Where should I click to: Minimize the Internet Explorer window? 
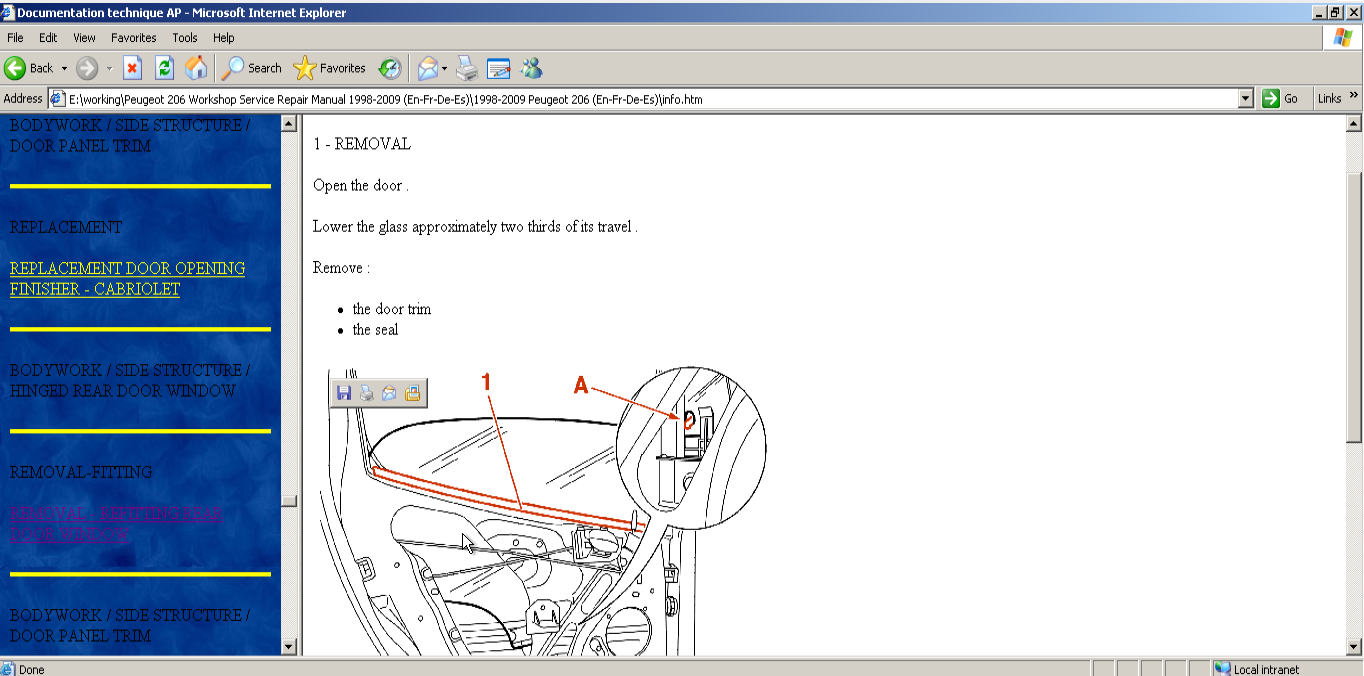1319,12
